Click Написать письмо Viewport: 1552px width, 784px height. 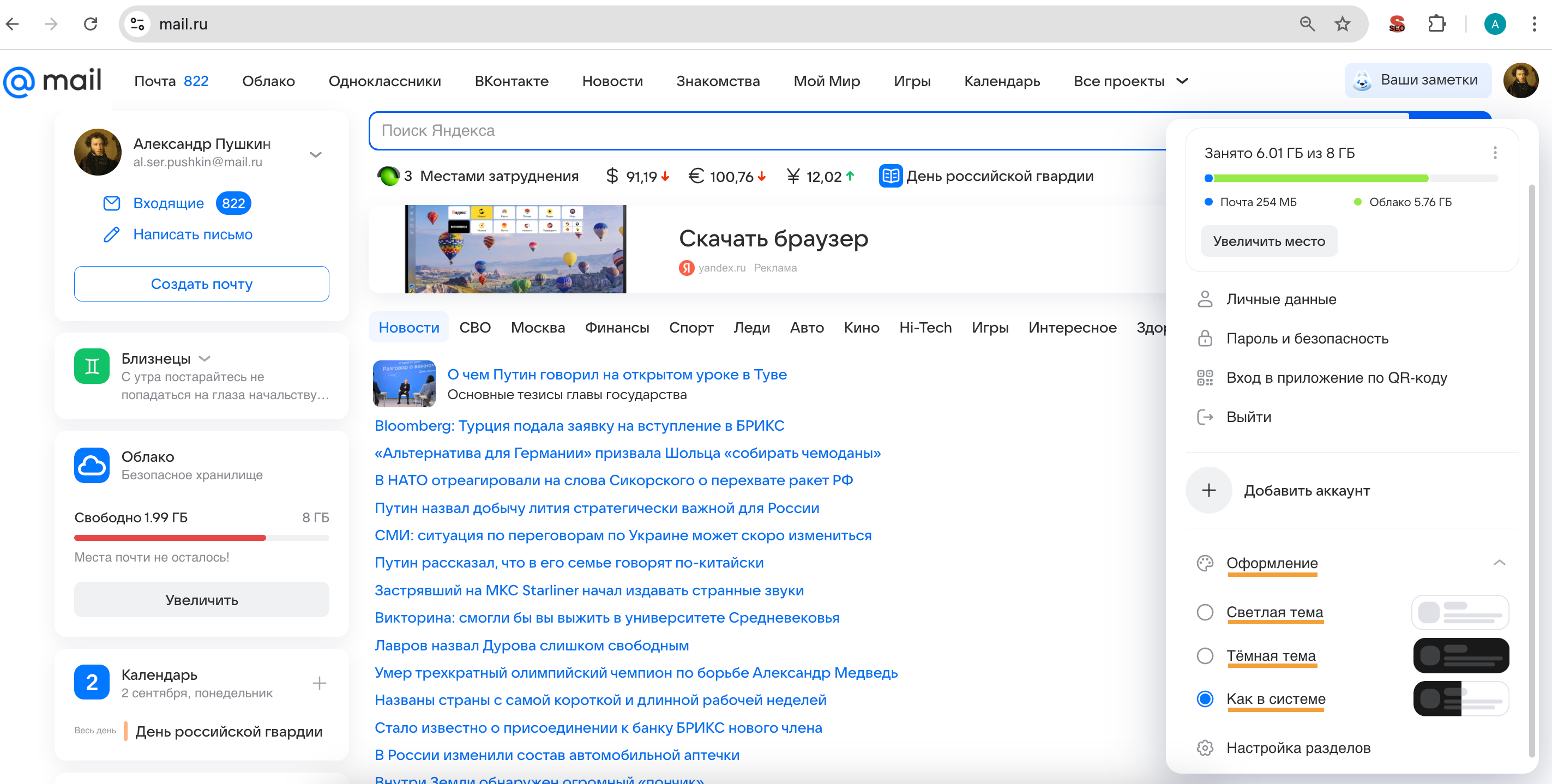(193, 234)
